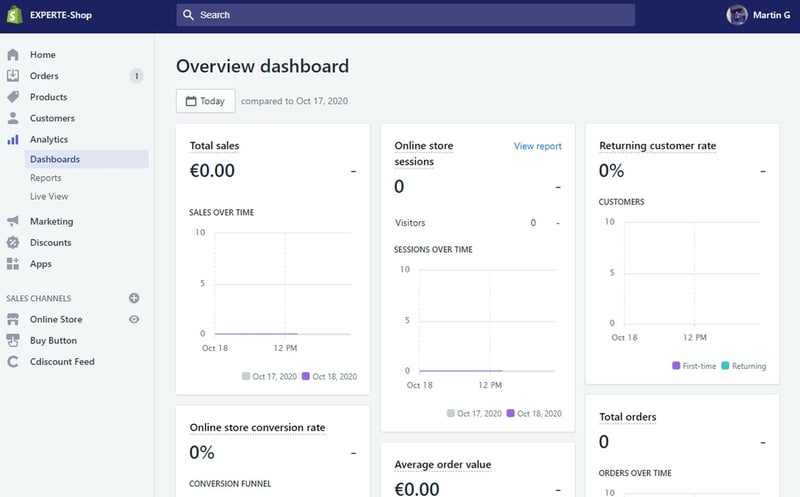This screenshot has width=800, height=497.
Task: Click EXPERTE-Shop store name
Action: tap(61, 15)
